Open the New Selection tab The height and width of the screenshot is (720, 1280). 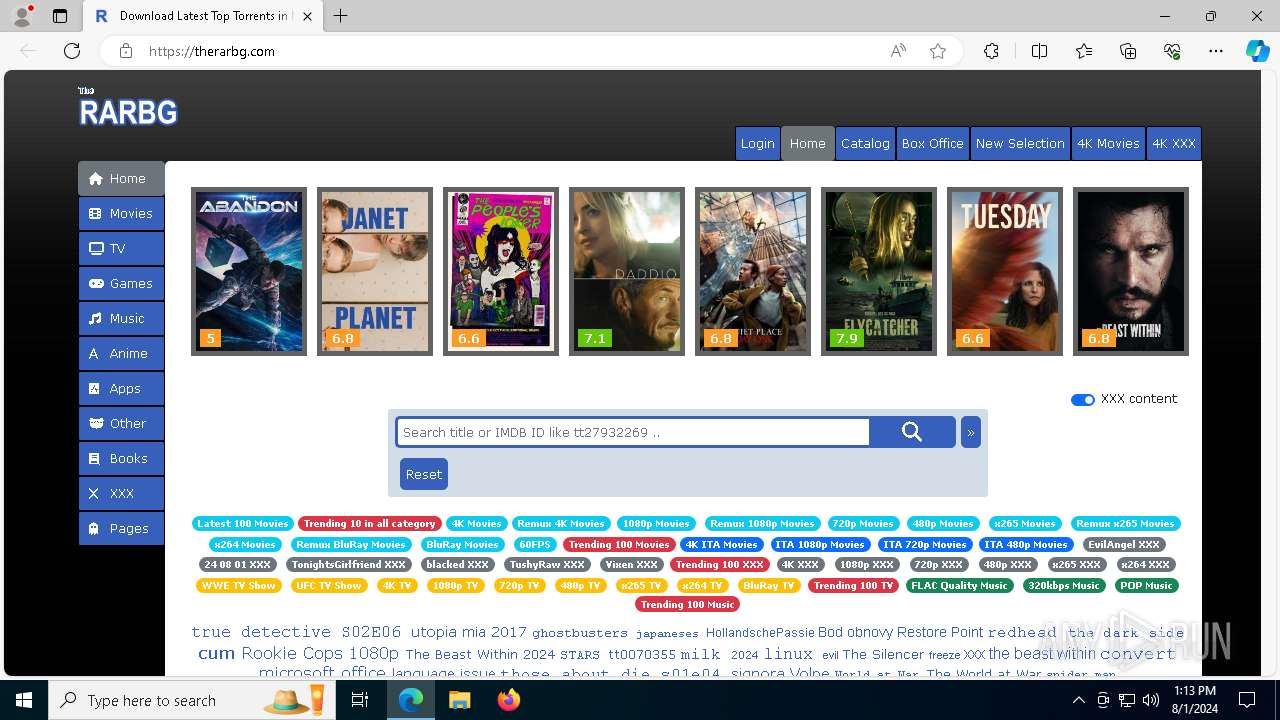click(x=1020, y=143)
